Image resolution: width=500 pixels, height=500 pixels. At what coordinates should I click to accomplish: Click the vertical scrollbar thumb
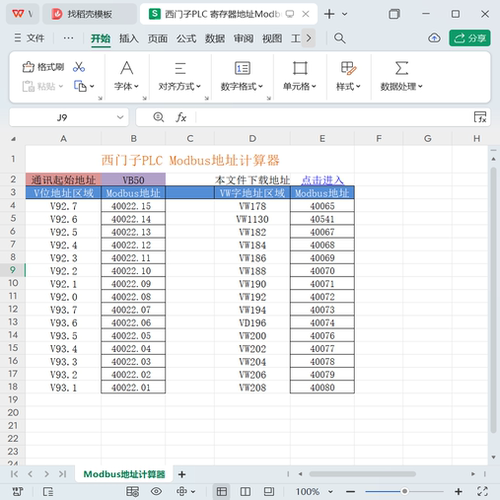[494, 300]
